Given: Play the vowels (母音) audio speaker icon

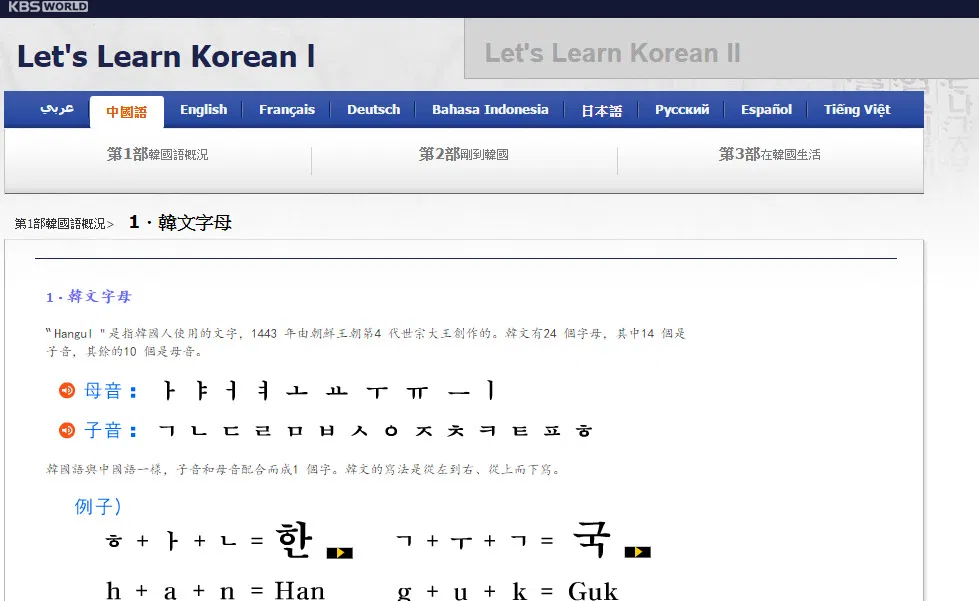Looking at the screenshot, I should pyautogui.click(x=67, y=390).
